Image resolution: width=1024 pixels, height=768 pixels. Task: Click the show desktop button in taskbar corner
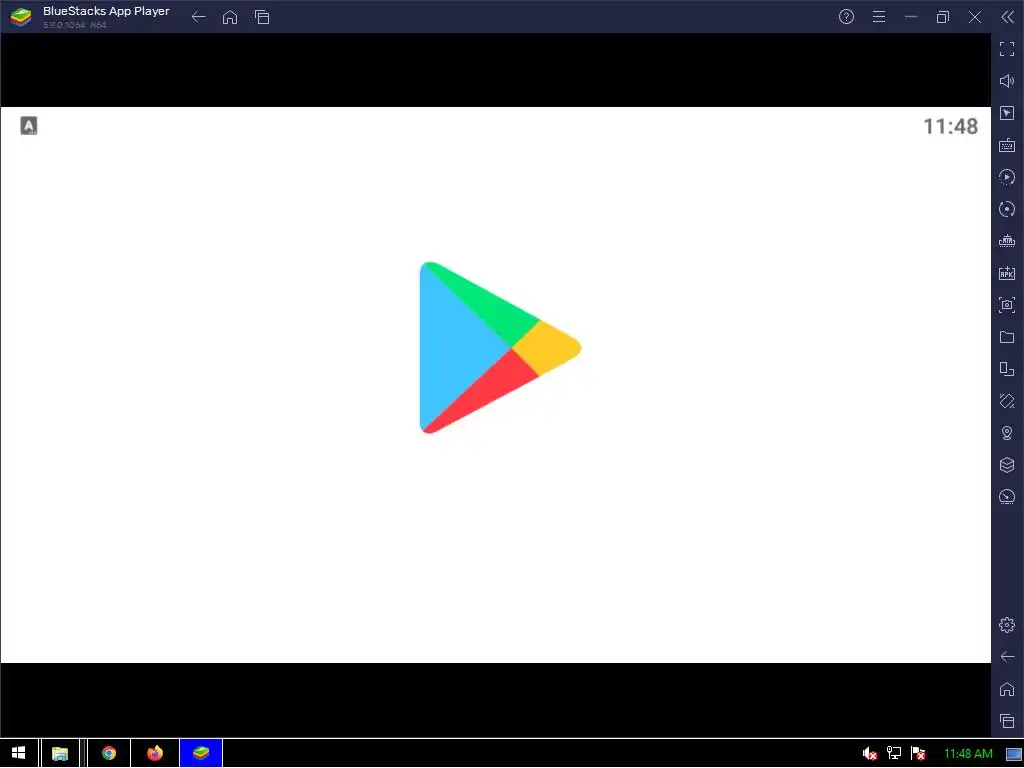(1014, 754)
